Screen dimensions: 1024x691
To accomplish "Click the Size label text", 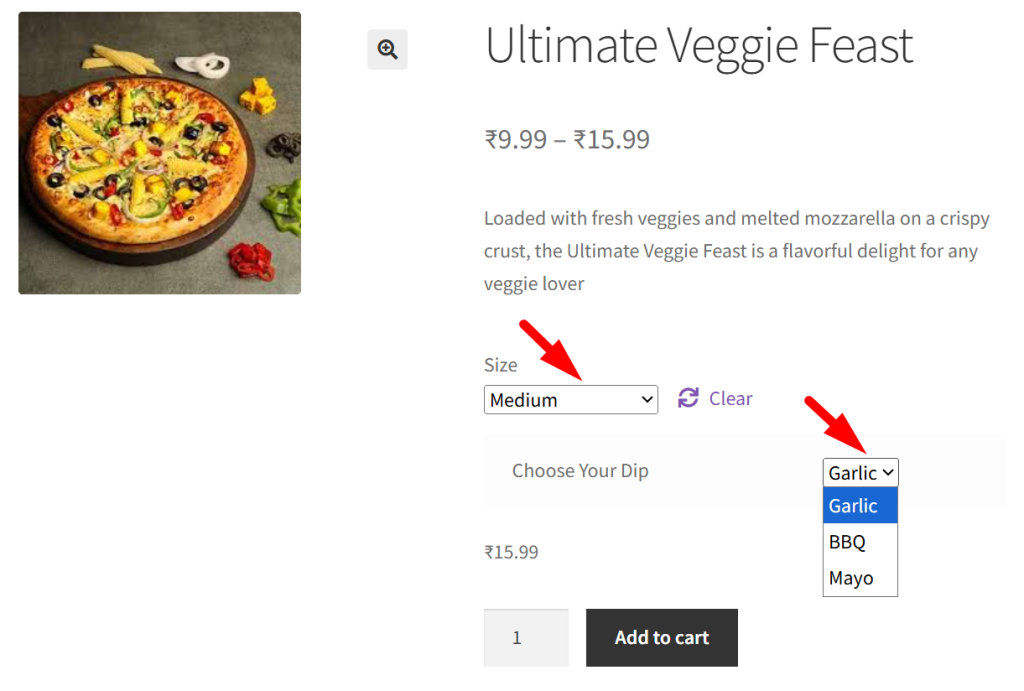I will click(x=501, y=365).
